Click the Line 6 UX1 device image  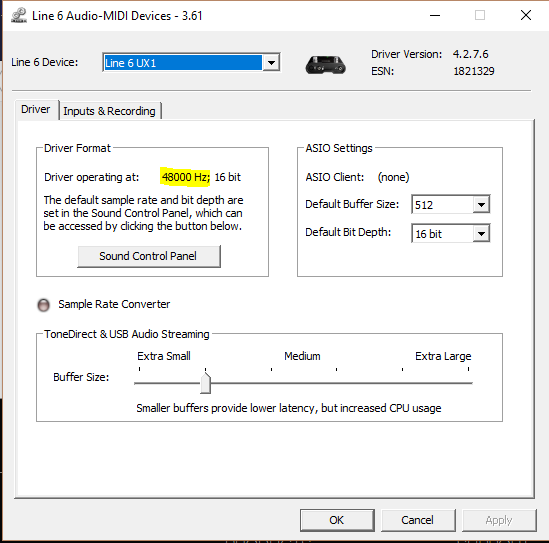[x=326, y=65]
